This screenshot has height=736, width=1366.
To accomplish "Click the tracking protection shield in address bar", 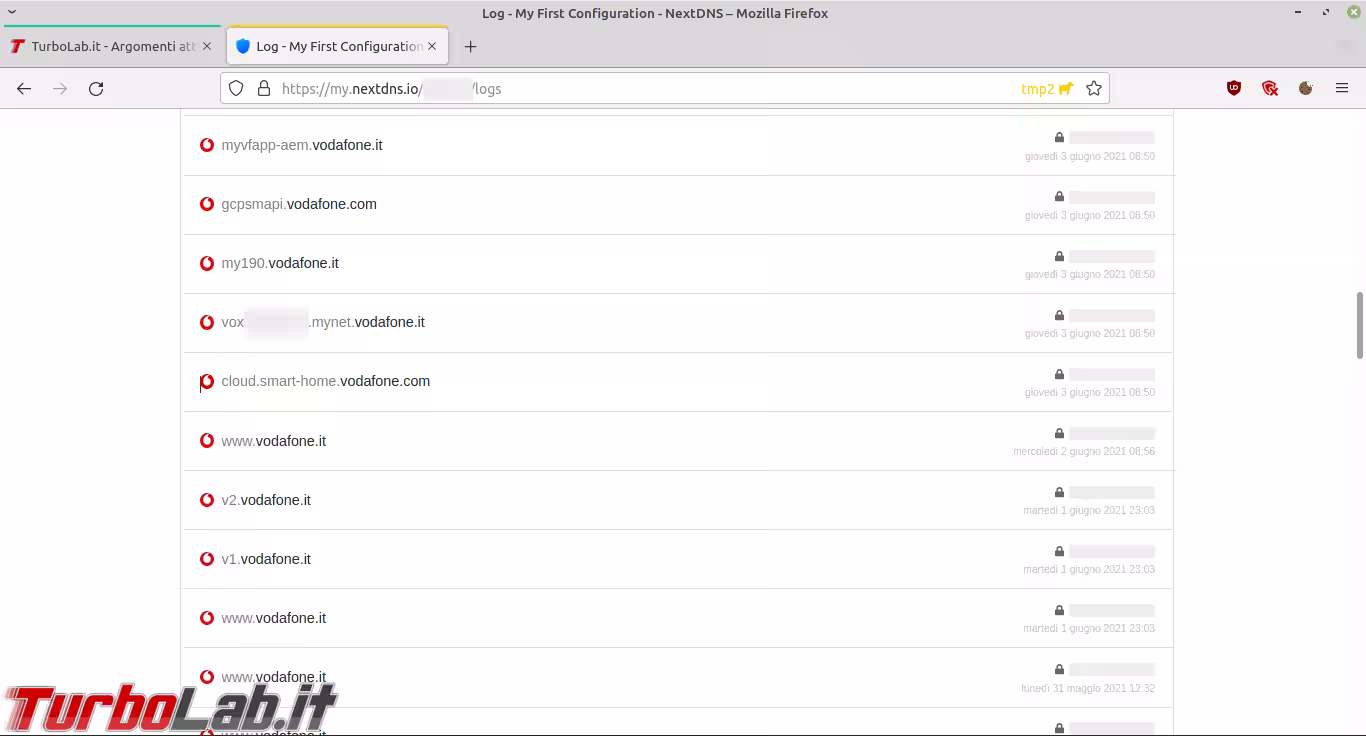I will 236,88.
